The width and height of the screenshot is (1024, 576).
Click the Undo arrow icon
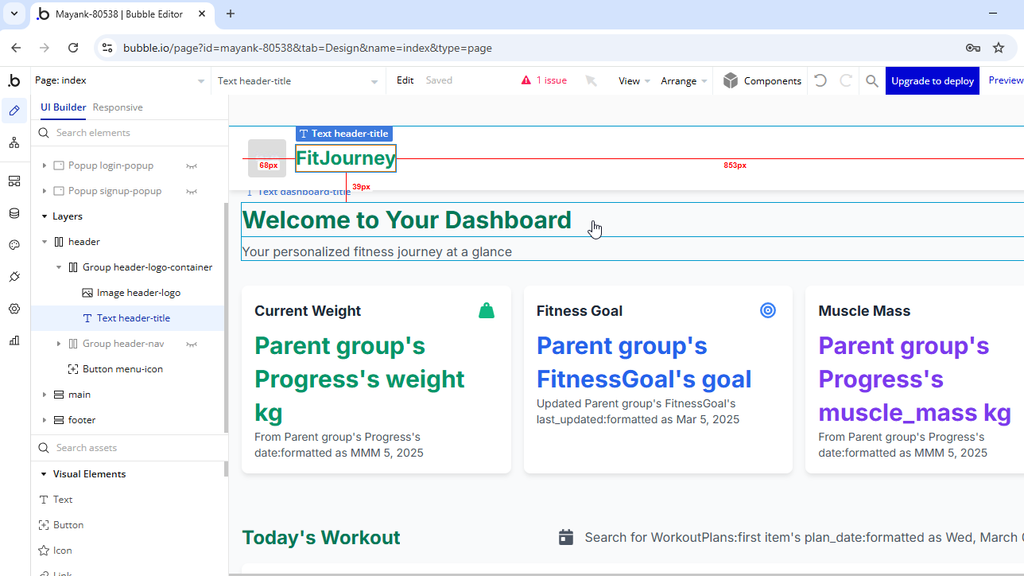click(820, 80)
